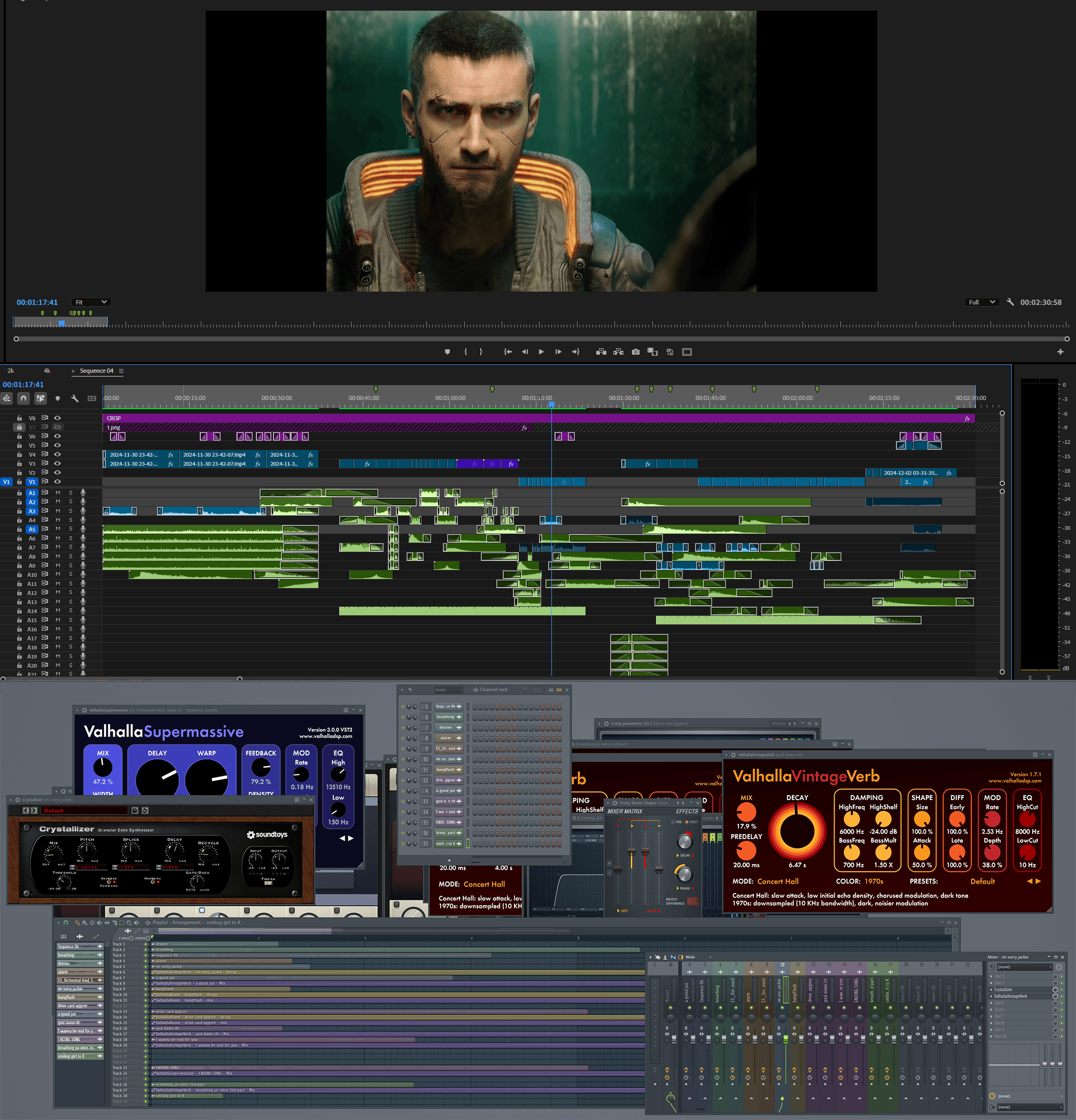Click the blue timeline timecode 00:01:17:41
Image resolution: width=1076 pixels, height=1120 pixels.
[x=23, y=385]
